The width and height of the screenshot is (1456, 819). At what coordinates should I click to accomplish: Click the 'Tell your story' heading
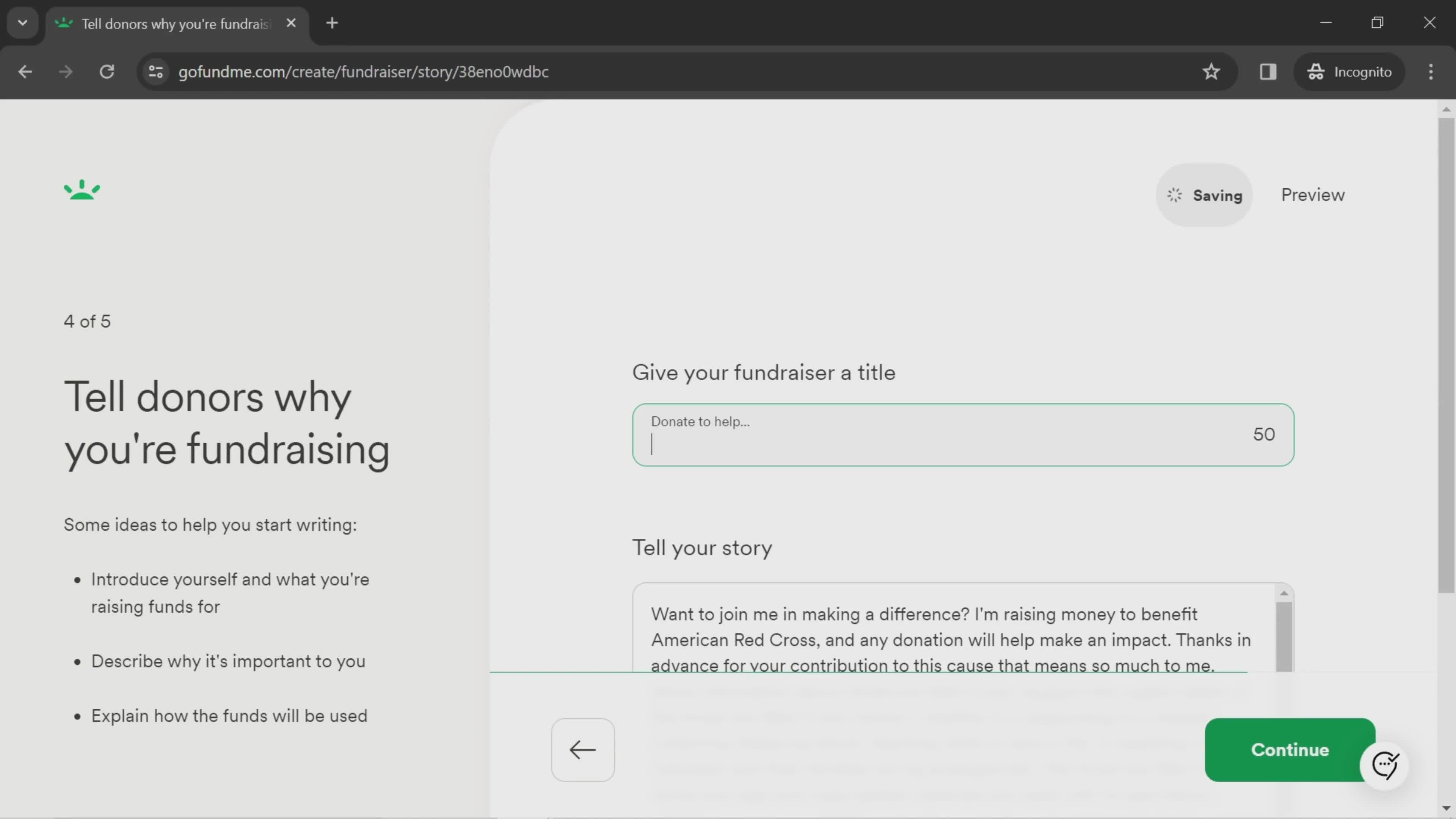pyautogui.click(x=702, y=548)
